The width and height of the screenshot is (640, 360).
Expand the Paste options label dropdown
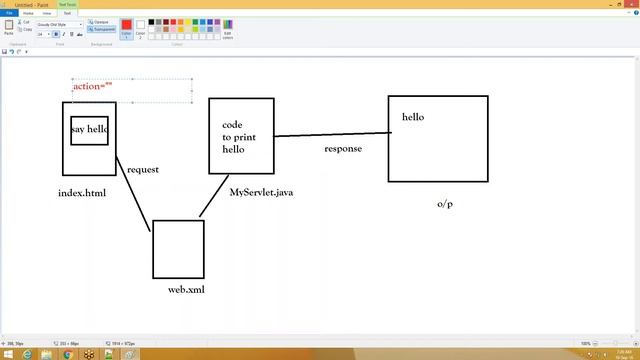coord(9,33)
